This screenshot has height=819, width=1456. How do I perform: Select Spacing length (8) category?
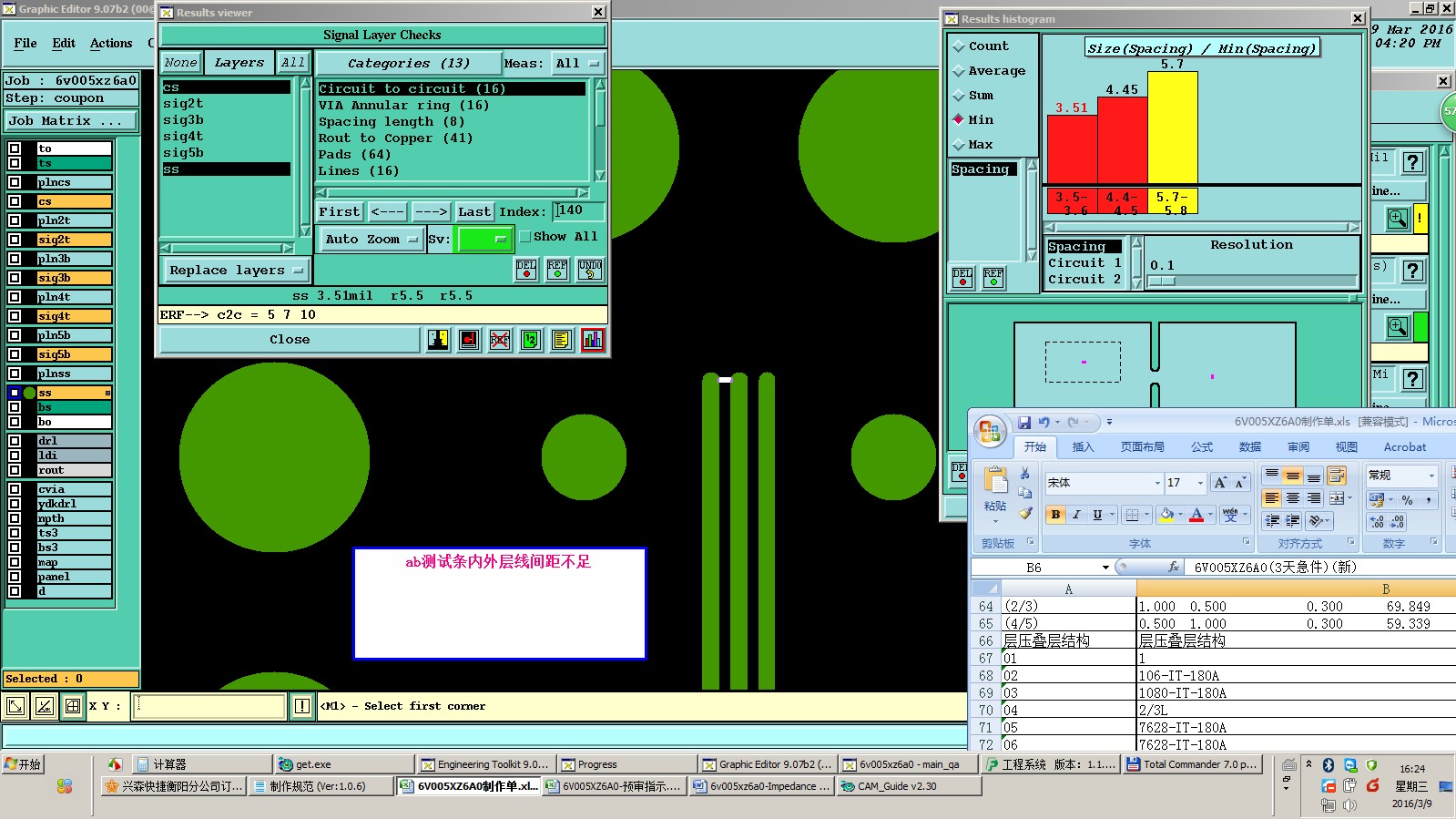coord(392,122)
